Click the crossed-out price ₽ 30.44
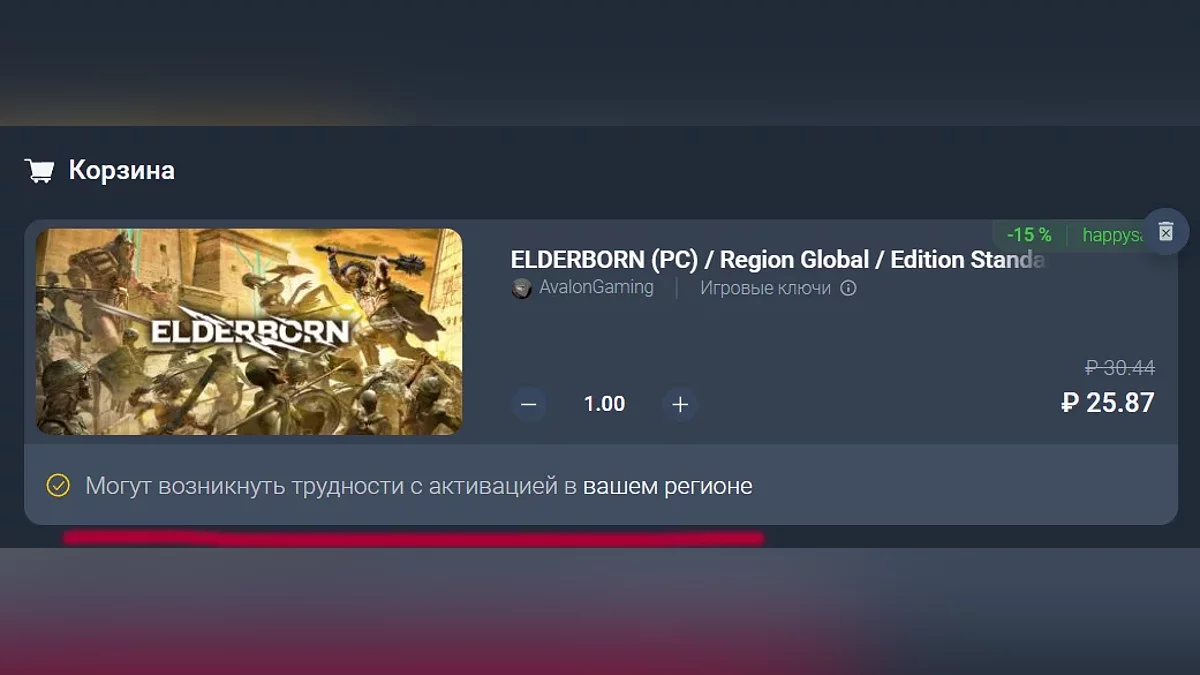 1120,368
